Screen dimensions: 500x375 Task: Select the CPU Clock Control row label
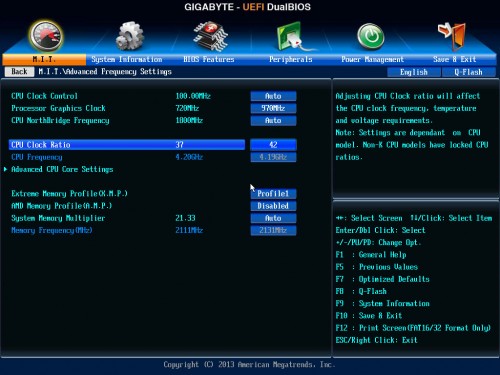44,96
